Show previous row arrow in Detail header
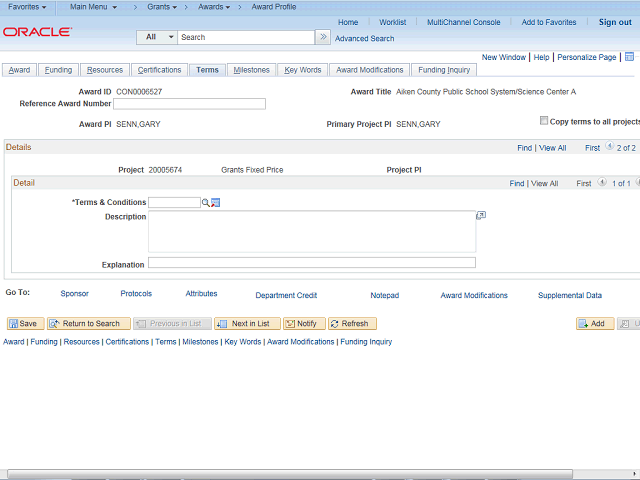This screenshot has height=480, width=640. click(602, 182)
